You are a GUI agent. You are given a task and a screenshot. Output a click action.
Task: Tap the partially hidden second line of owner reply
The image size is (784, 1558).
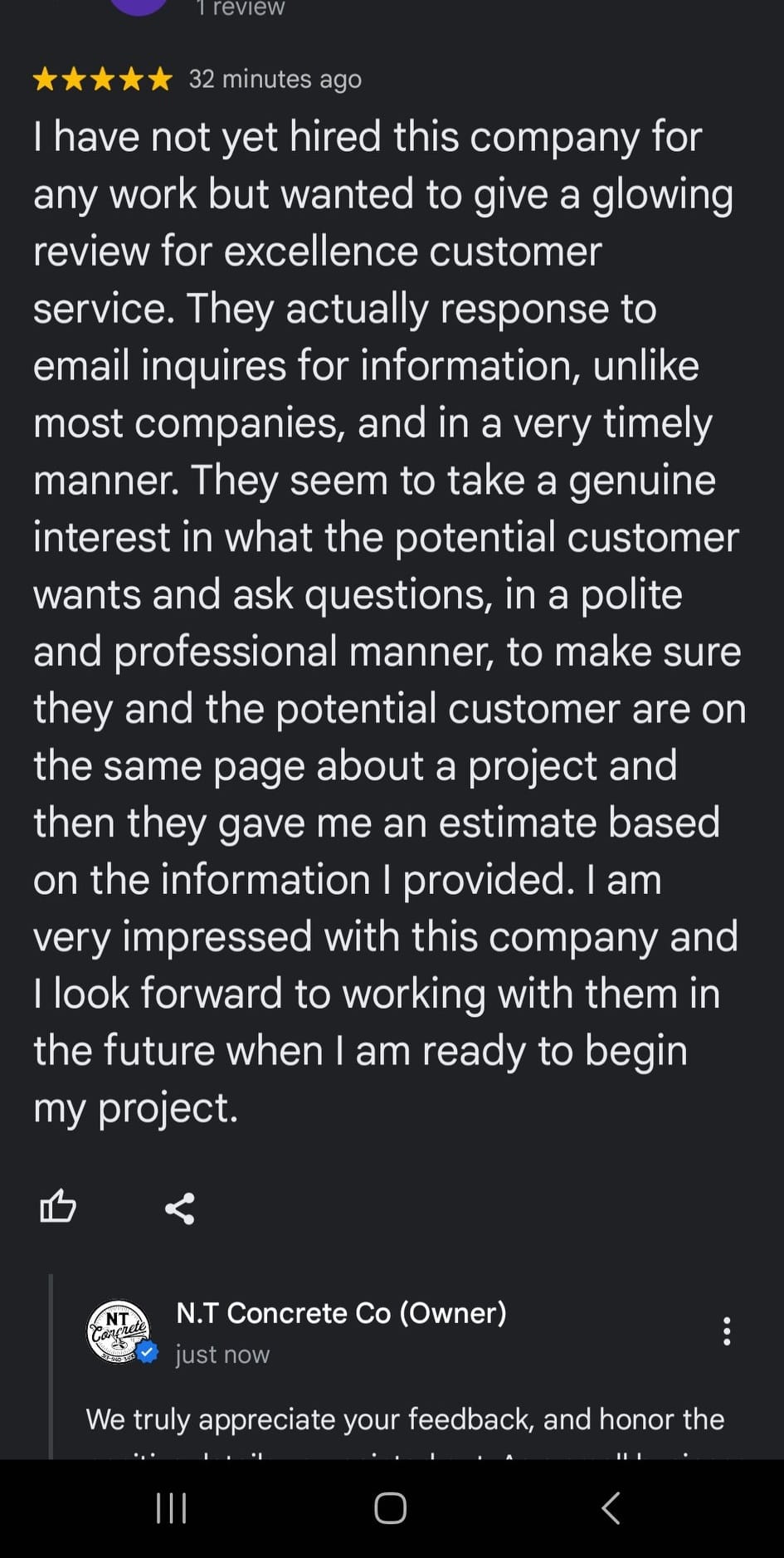point(407,1453)
